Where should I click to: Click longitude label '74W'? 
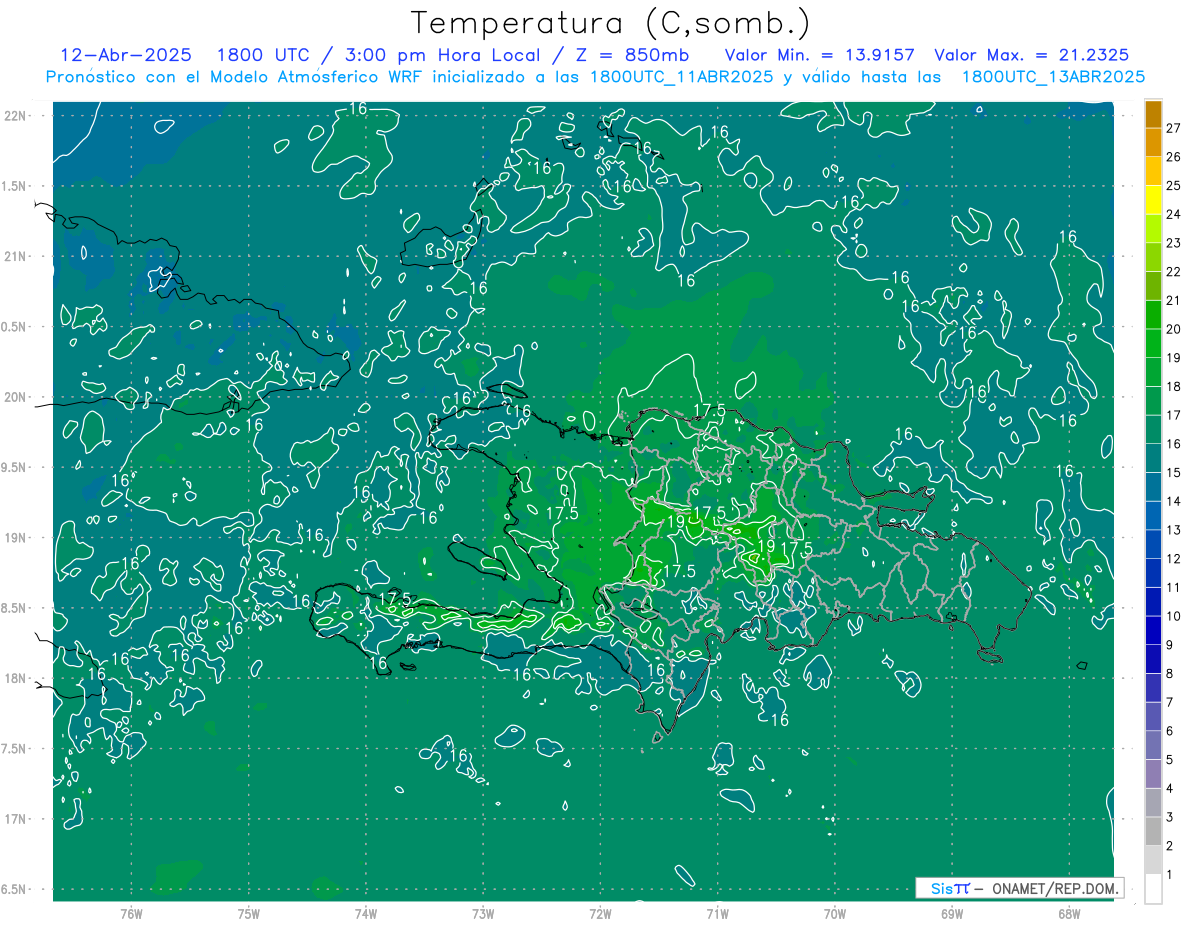pyautogui.click(x=366, y=914)
